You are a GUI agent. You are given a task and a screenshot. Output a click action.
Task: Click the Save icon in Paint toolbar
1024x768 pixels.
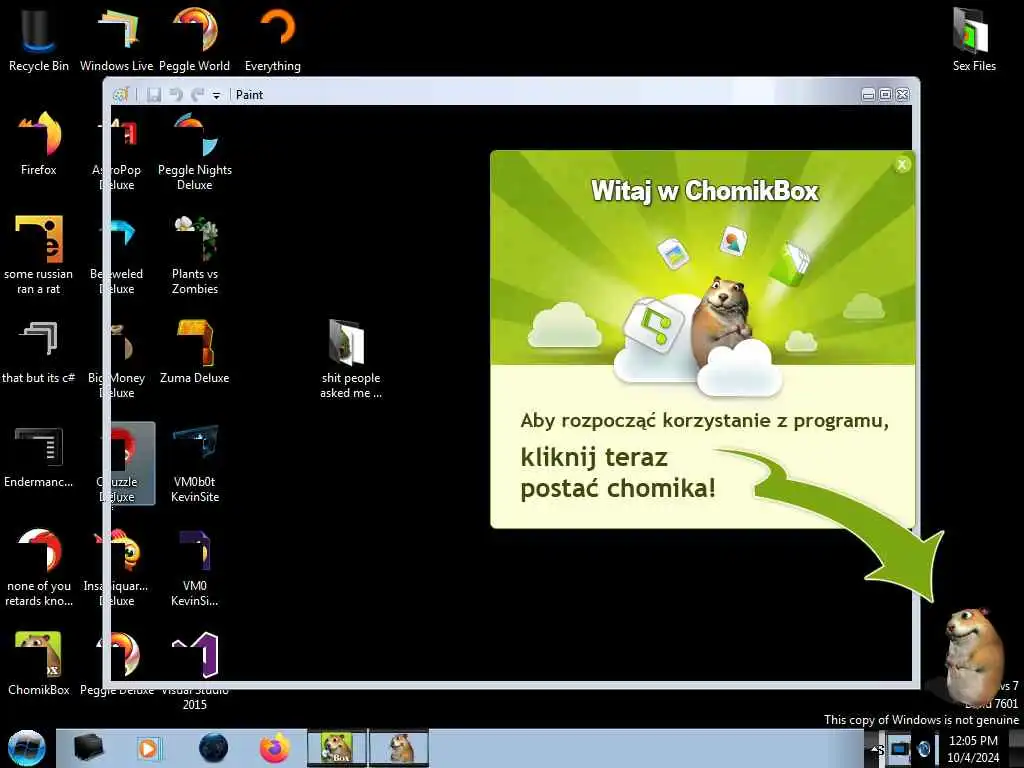154,95
